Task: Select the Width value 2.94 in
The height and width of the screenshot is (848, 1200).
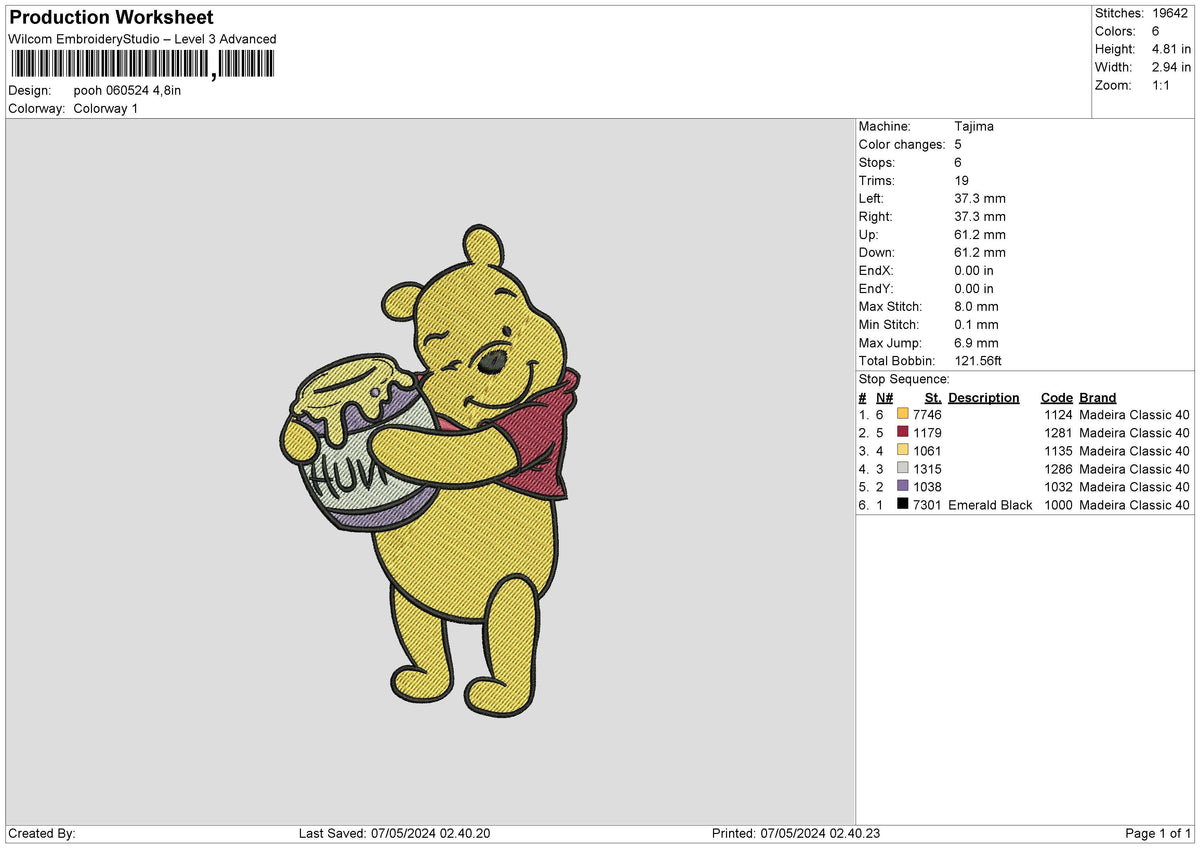Action: pos(1171,67)
